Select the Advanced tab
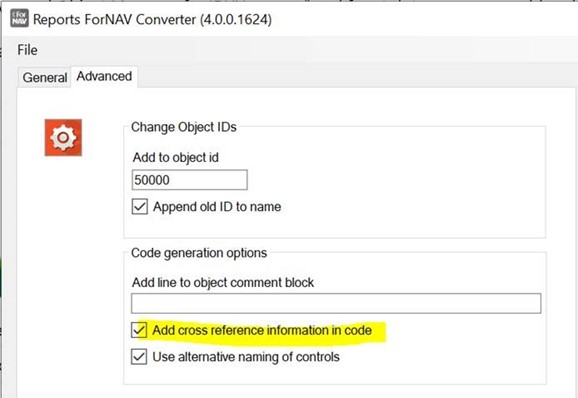This screenshot has height=398, width=578. click(104, 76)
